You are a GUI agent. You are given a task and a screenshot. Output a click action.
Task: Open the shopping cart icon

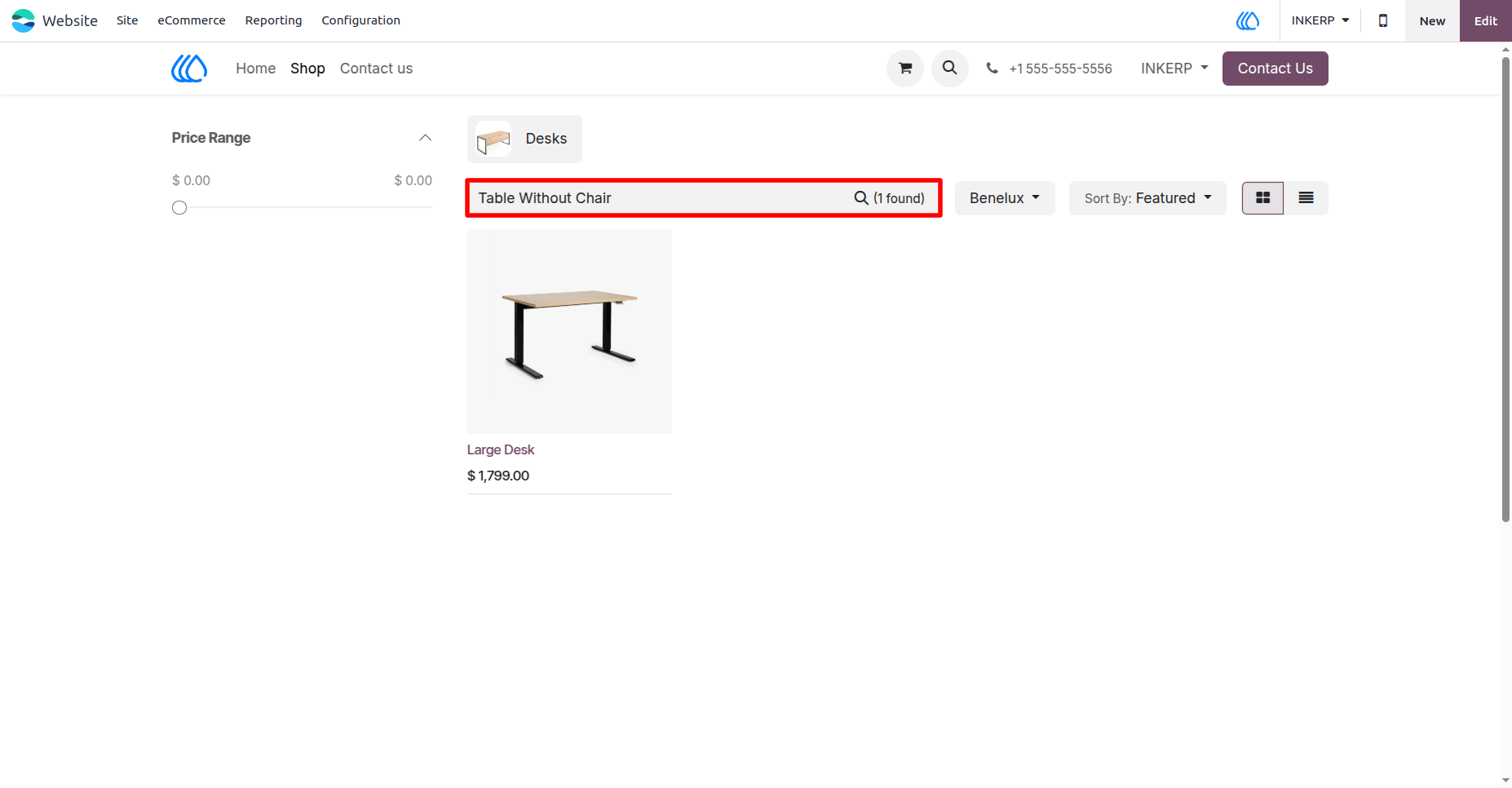905,69
